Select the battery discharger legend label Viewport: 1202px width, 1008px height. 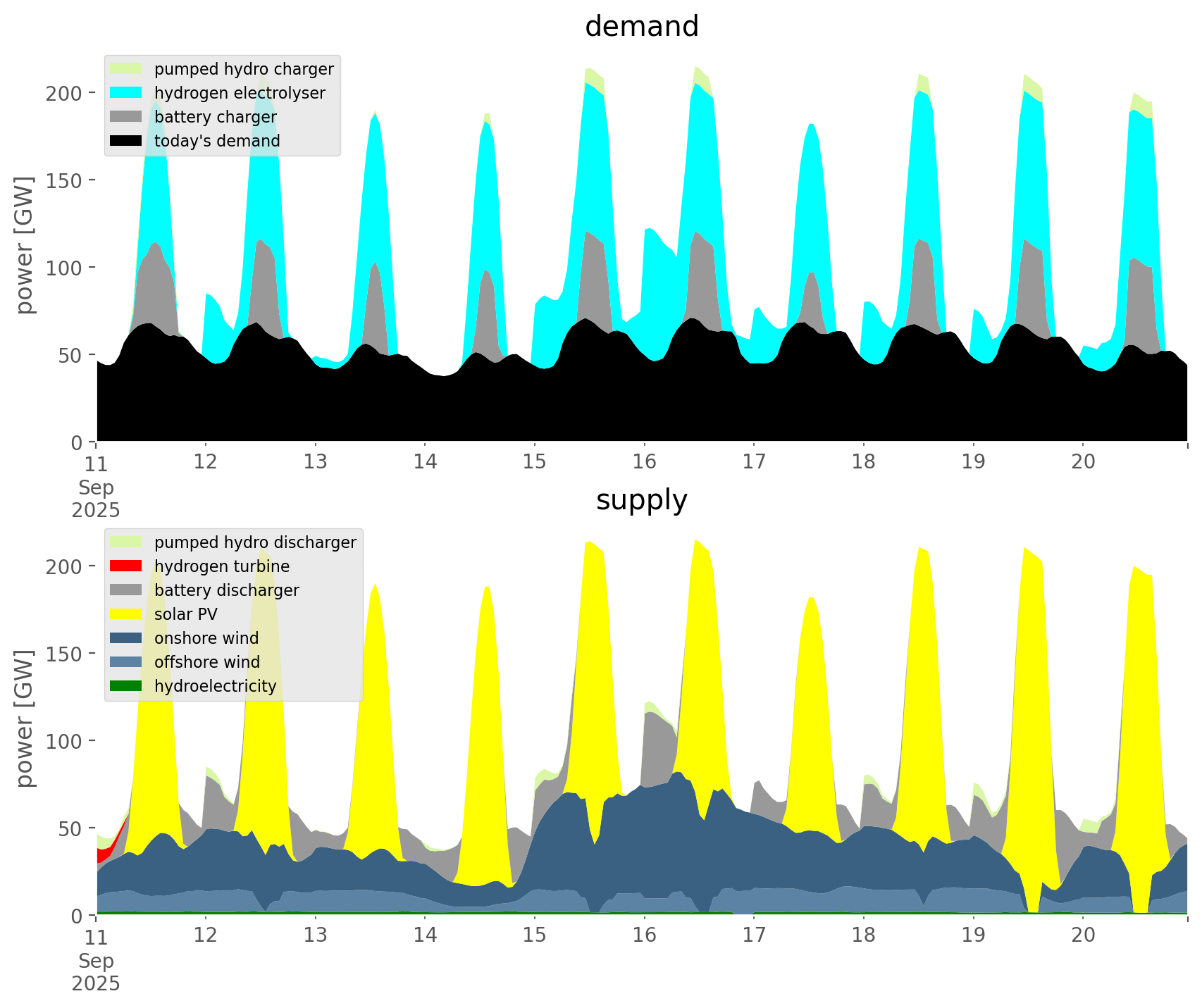point(226,590)
